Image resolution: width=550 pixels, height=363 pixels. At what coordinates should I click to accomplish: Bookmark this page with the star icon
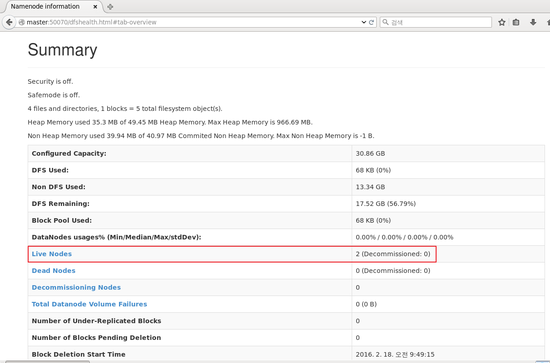pos(502,22)
